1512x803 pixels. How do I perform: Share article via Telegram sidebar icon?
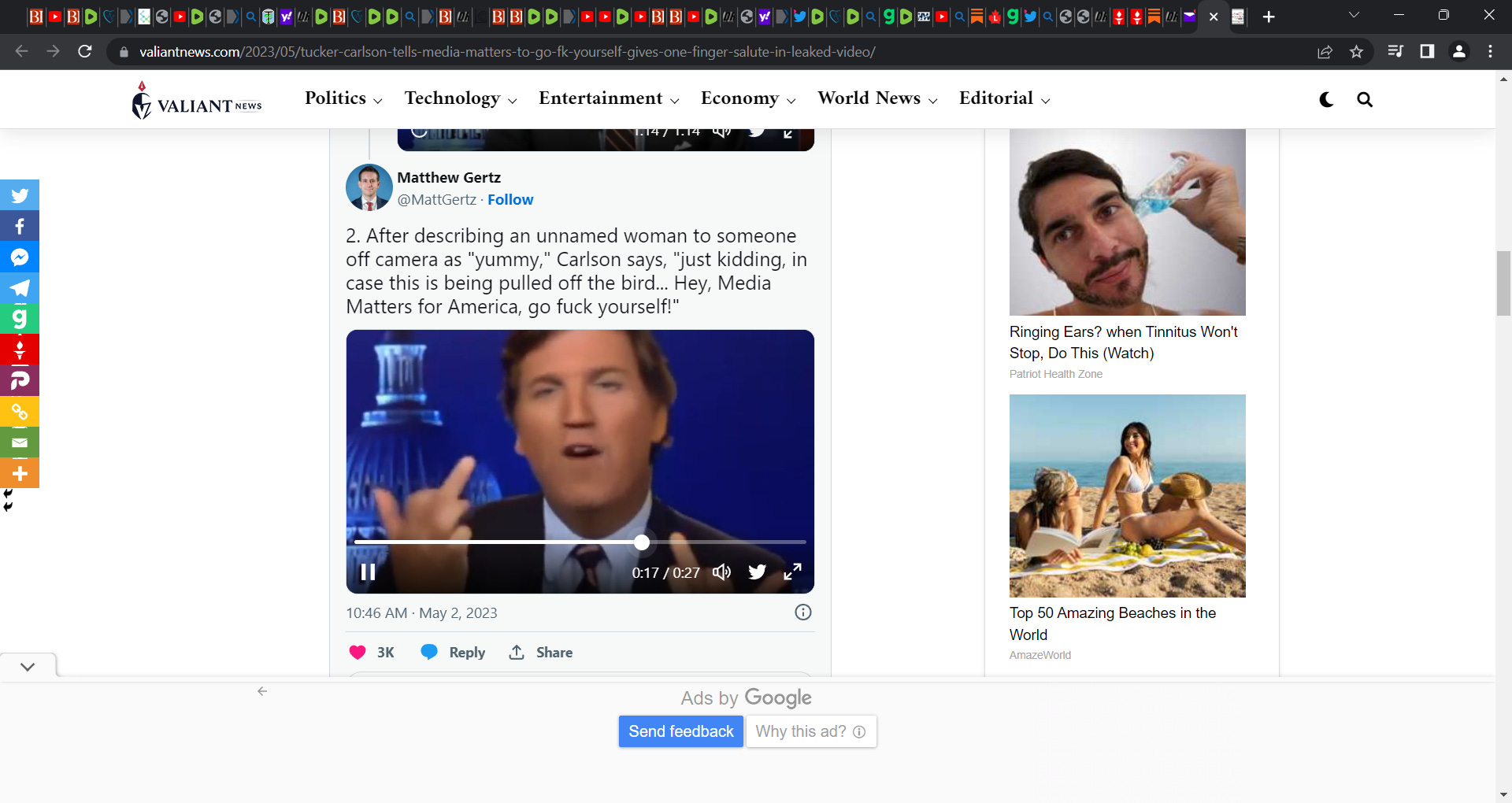pyautogui.click(x=20, y=288)
